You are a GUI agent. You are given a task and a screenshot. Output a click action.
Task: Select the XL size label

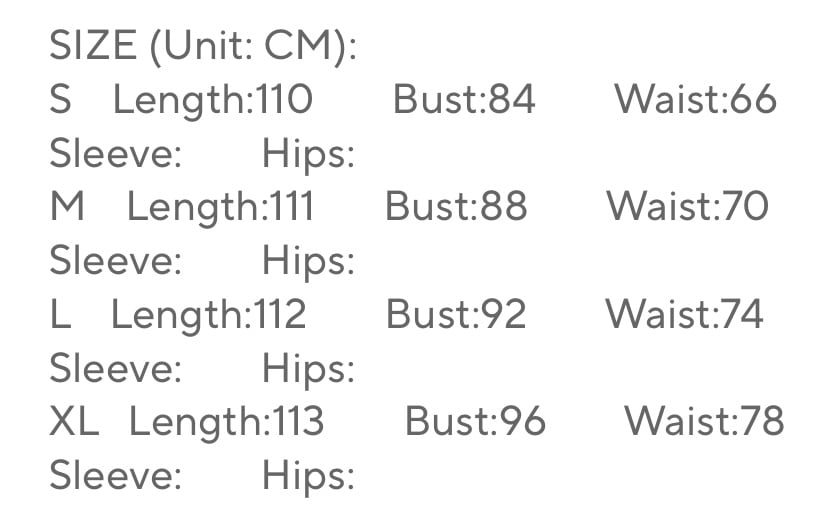coord(74,423)
